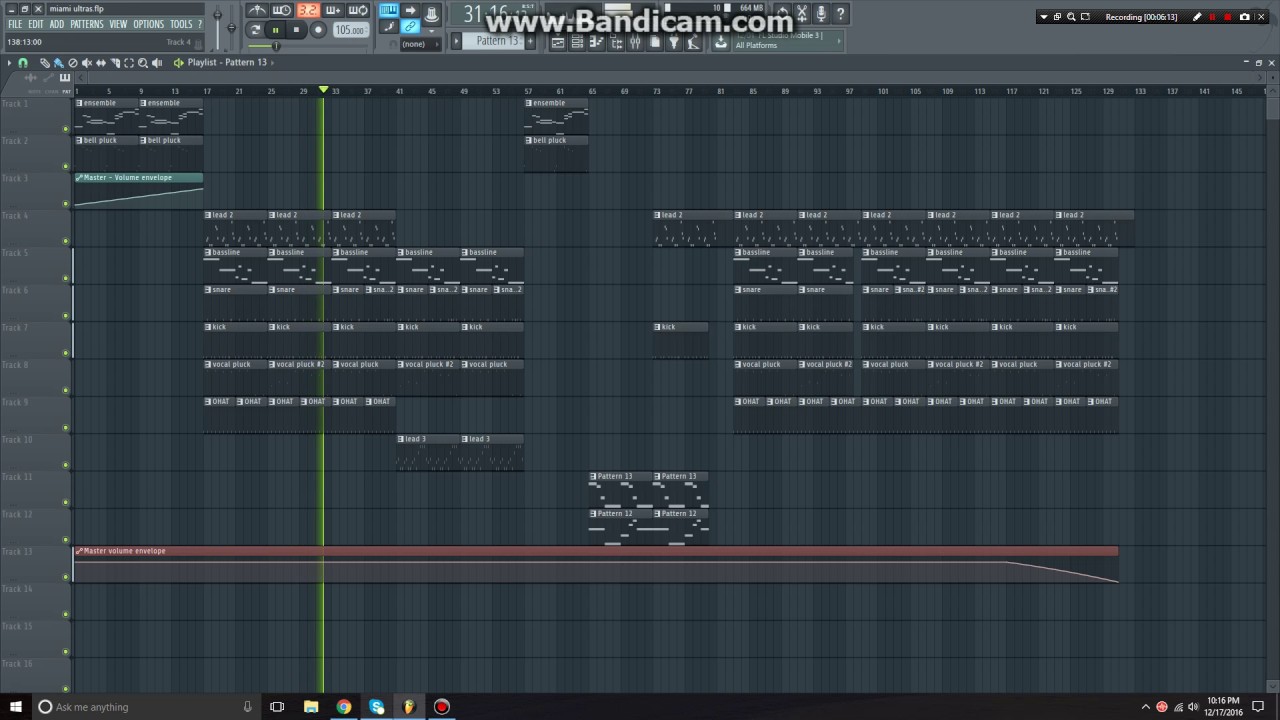
Task: Mute Track 5 using its green dot
Action: point(66,278)
